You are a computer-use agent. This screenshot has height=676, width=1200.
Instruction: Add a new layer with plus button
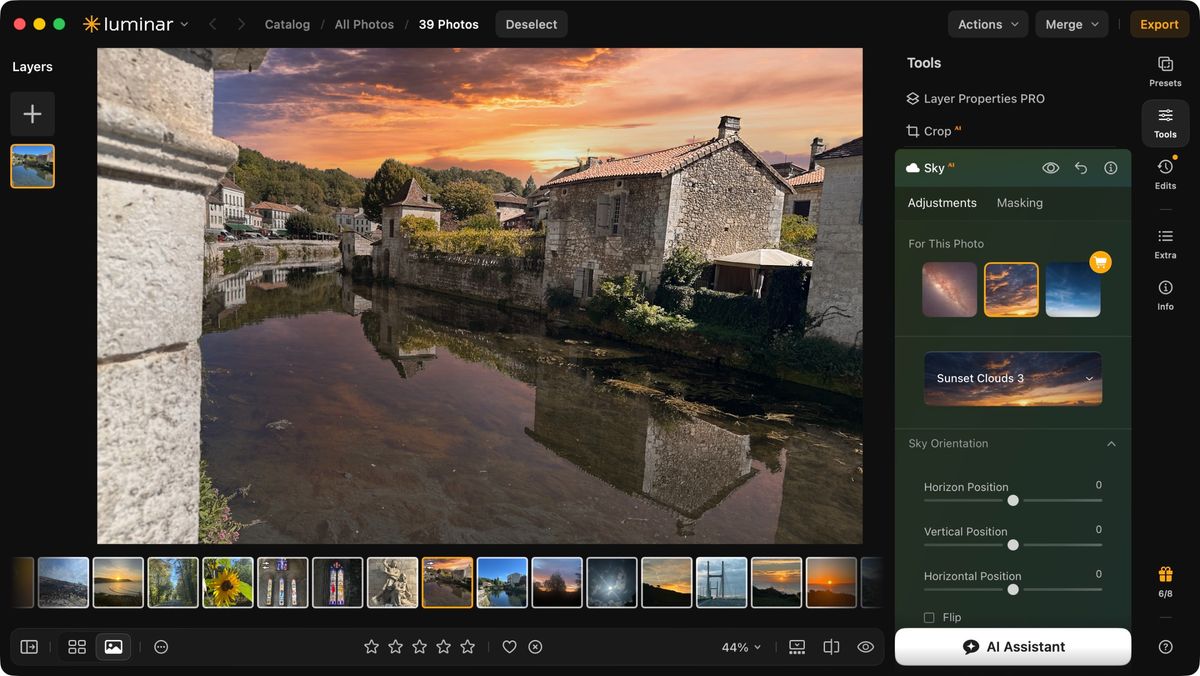(x=32, y=114)
